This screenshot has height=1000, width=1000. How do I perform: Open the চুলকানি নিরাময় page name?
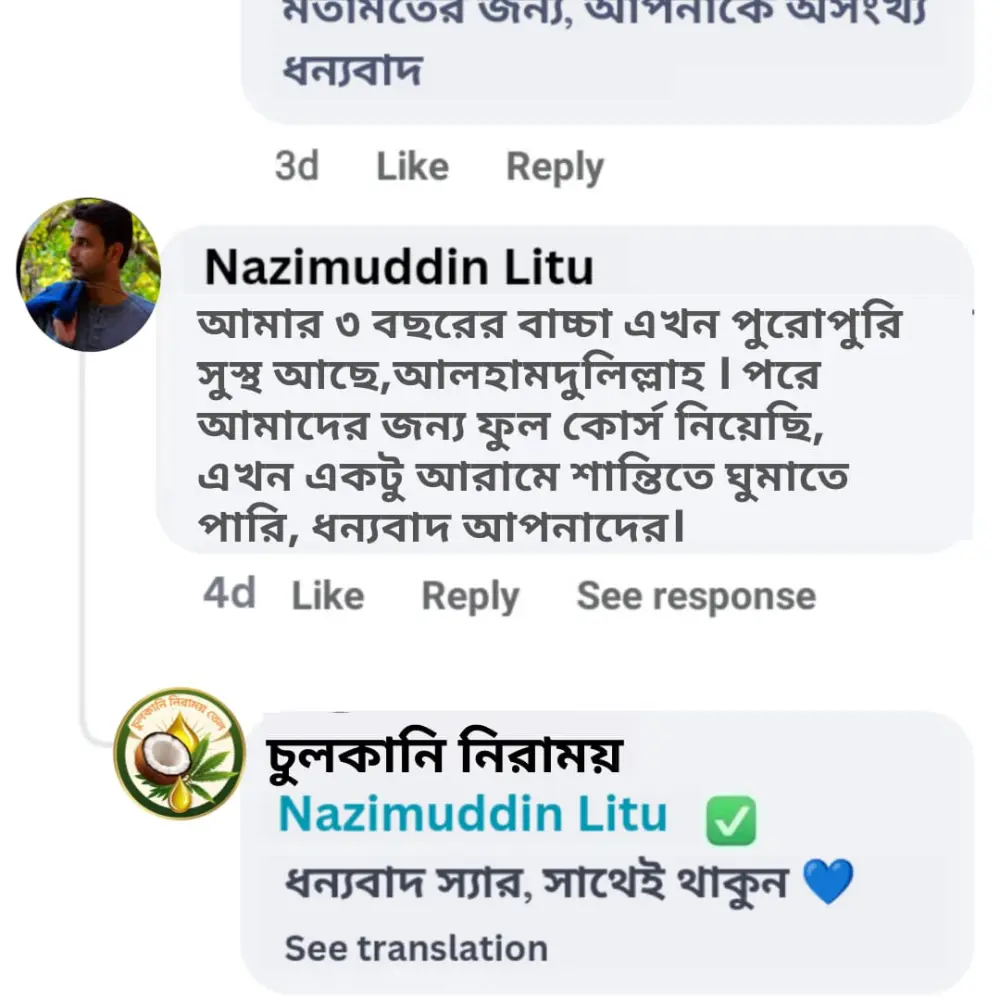(444, 755)
